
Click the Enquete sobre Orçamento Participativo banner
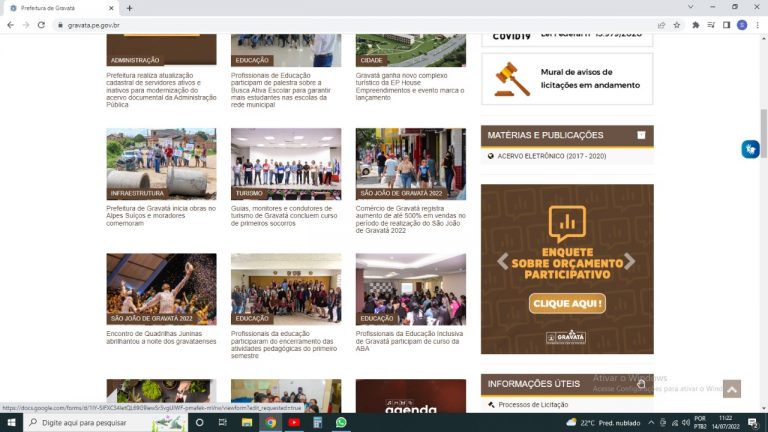point(567,269)
